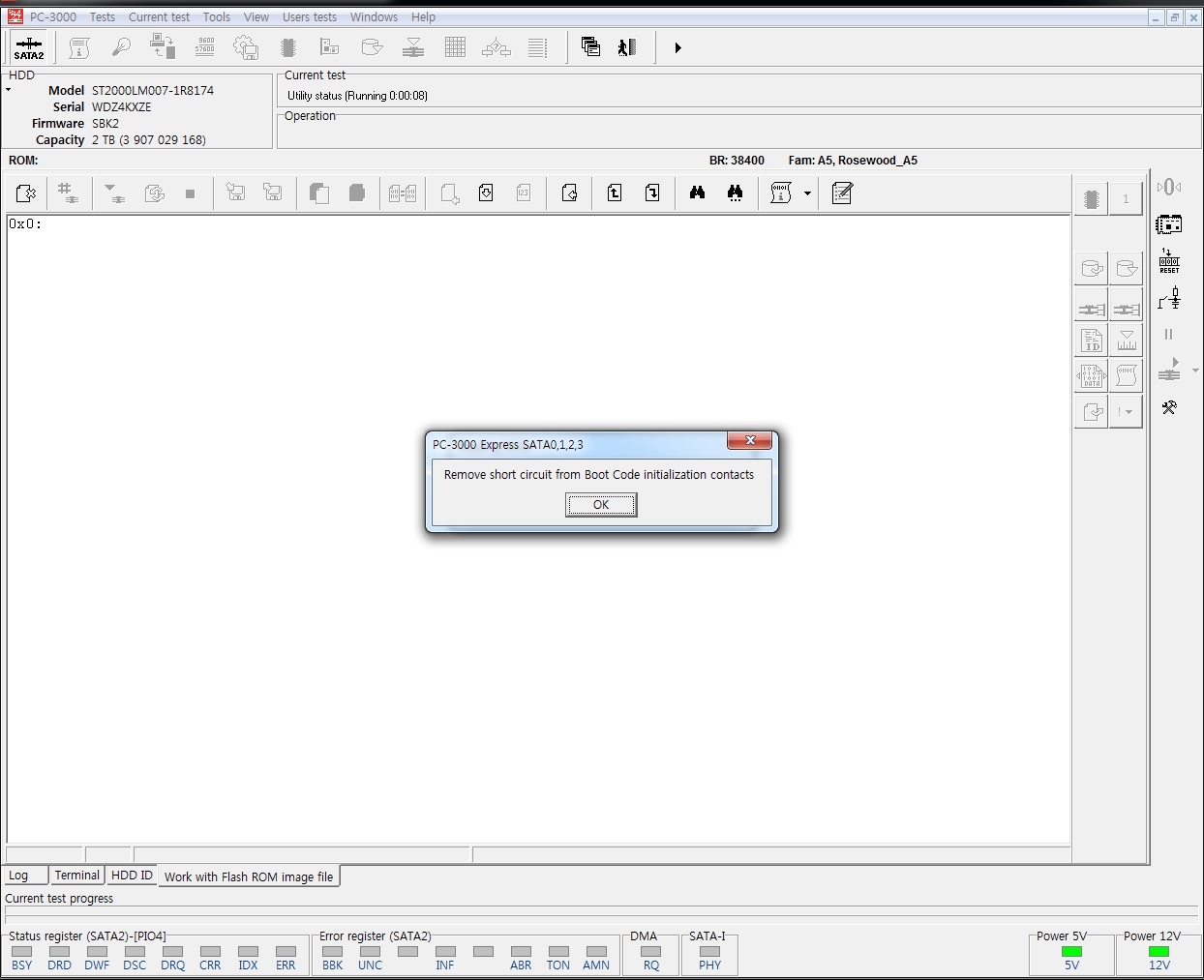Click the disk drive with arrow icon
The image size is (1204, 980).
point(372,47)
